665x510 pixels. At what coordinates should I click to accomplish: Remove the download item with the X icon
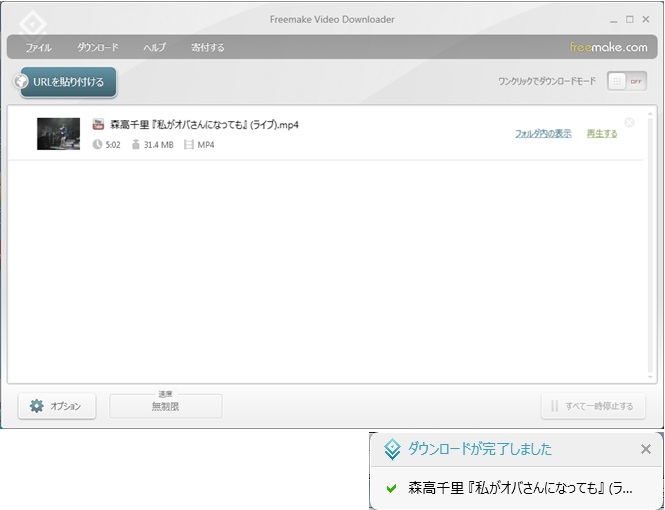pos(629,123)
